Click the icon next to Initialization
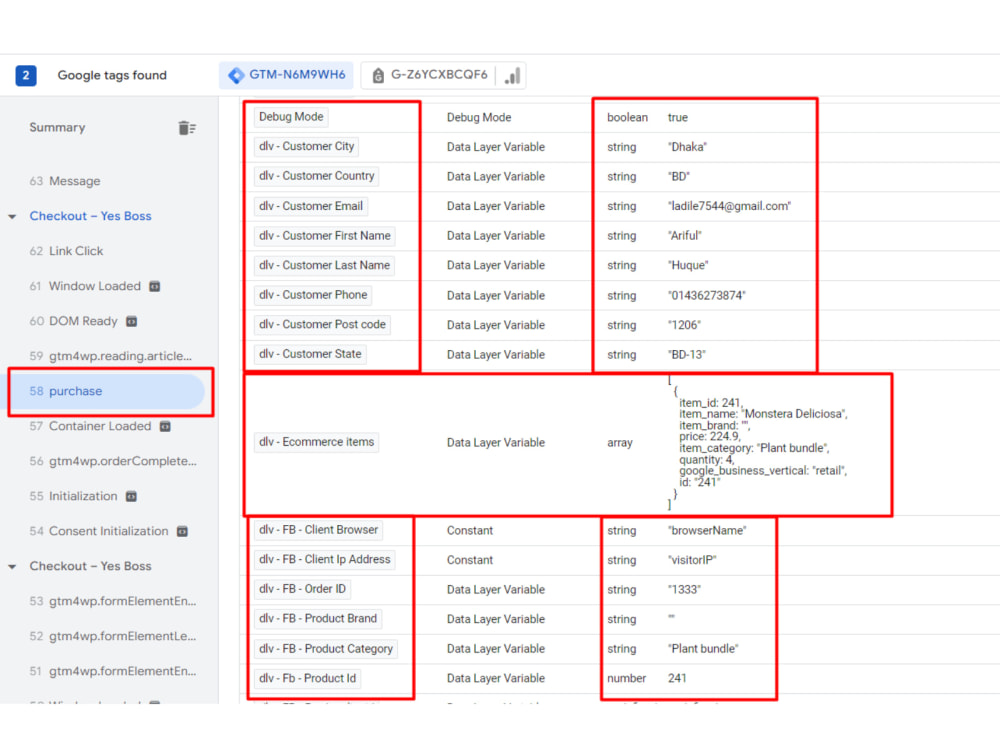 click(x=131, y=497)
